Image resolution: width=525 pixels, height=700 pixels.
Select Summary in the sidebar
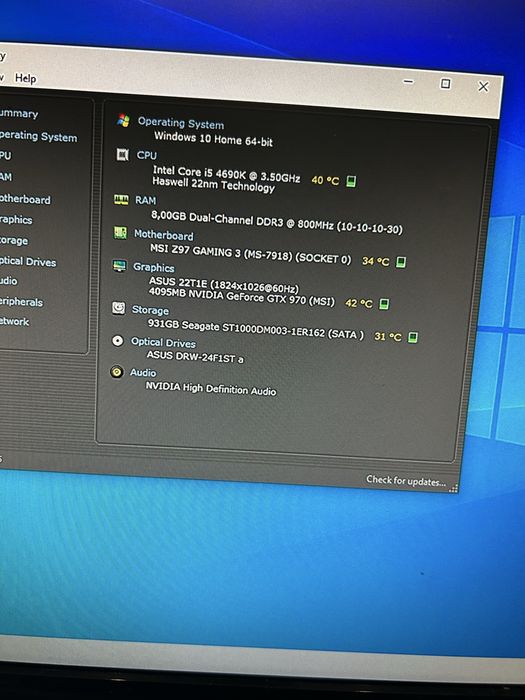[19, 113]
